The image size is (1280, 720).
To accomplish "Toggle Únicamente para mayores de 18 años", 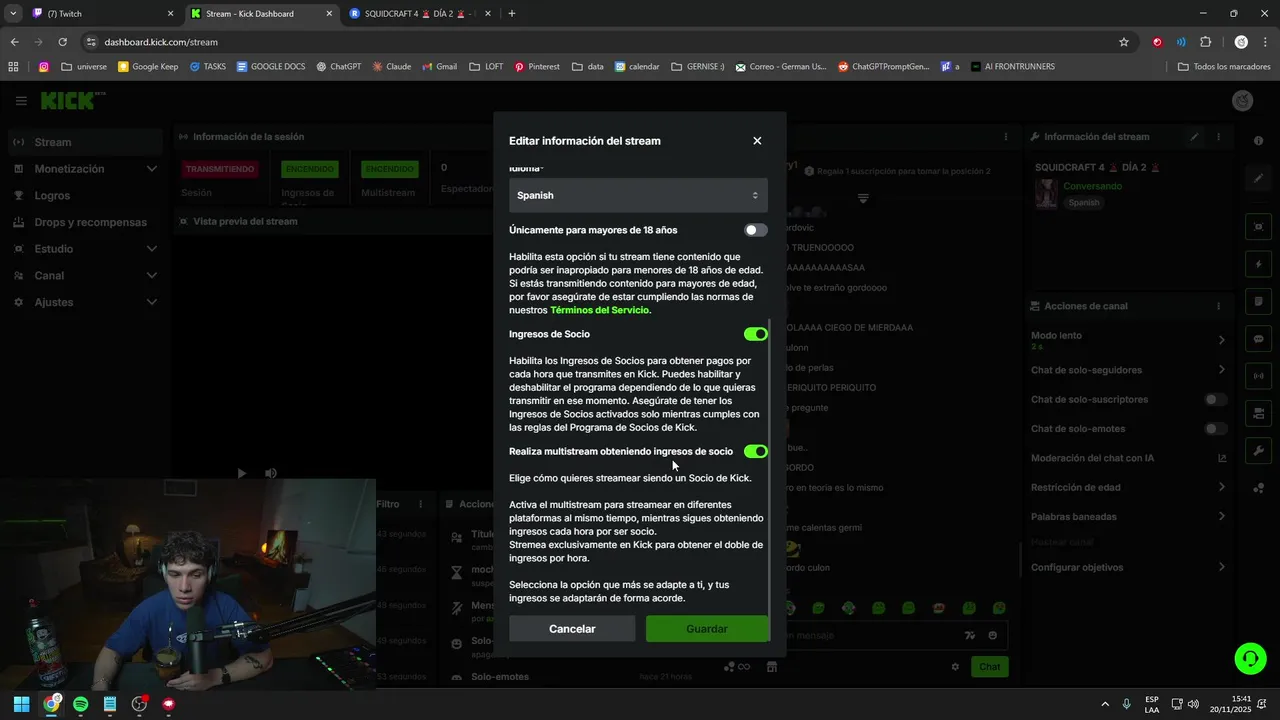I will (x=756, y=230).
